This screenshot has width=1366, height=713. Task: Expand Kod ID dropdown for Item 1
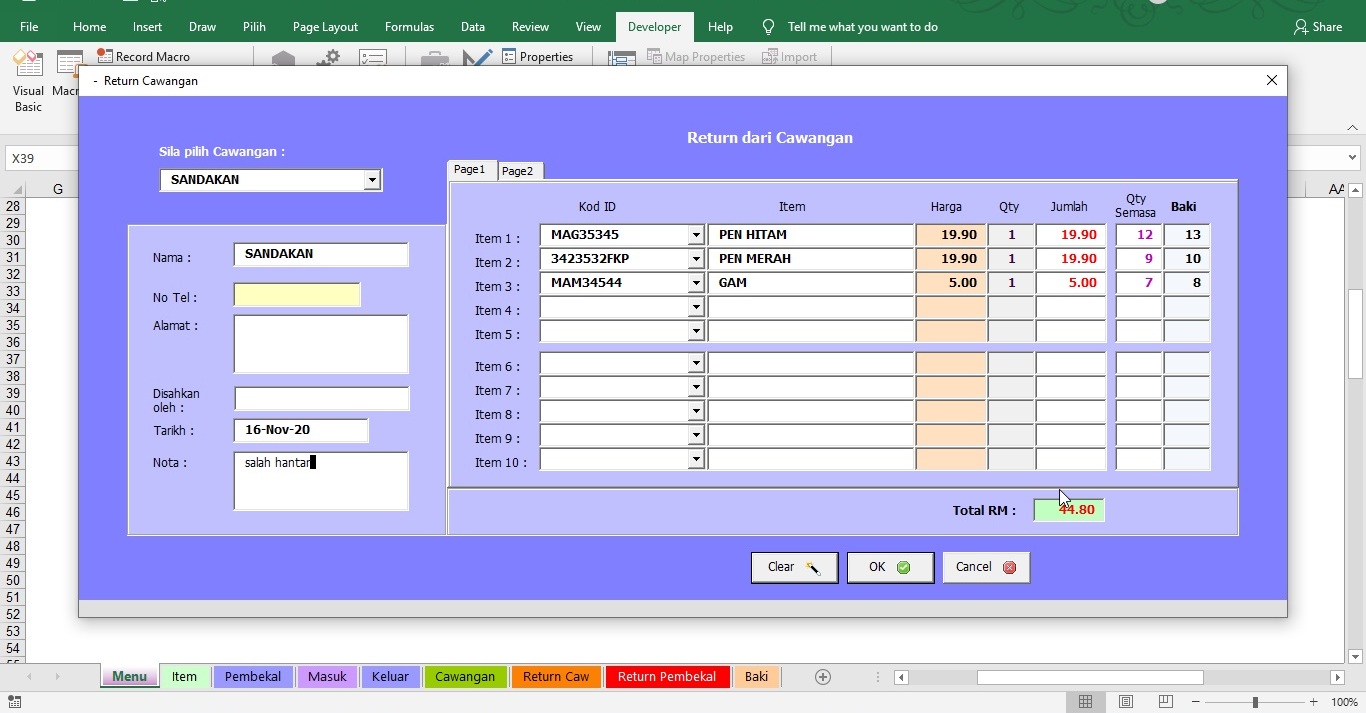click(x=696, y=235)
